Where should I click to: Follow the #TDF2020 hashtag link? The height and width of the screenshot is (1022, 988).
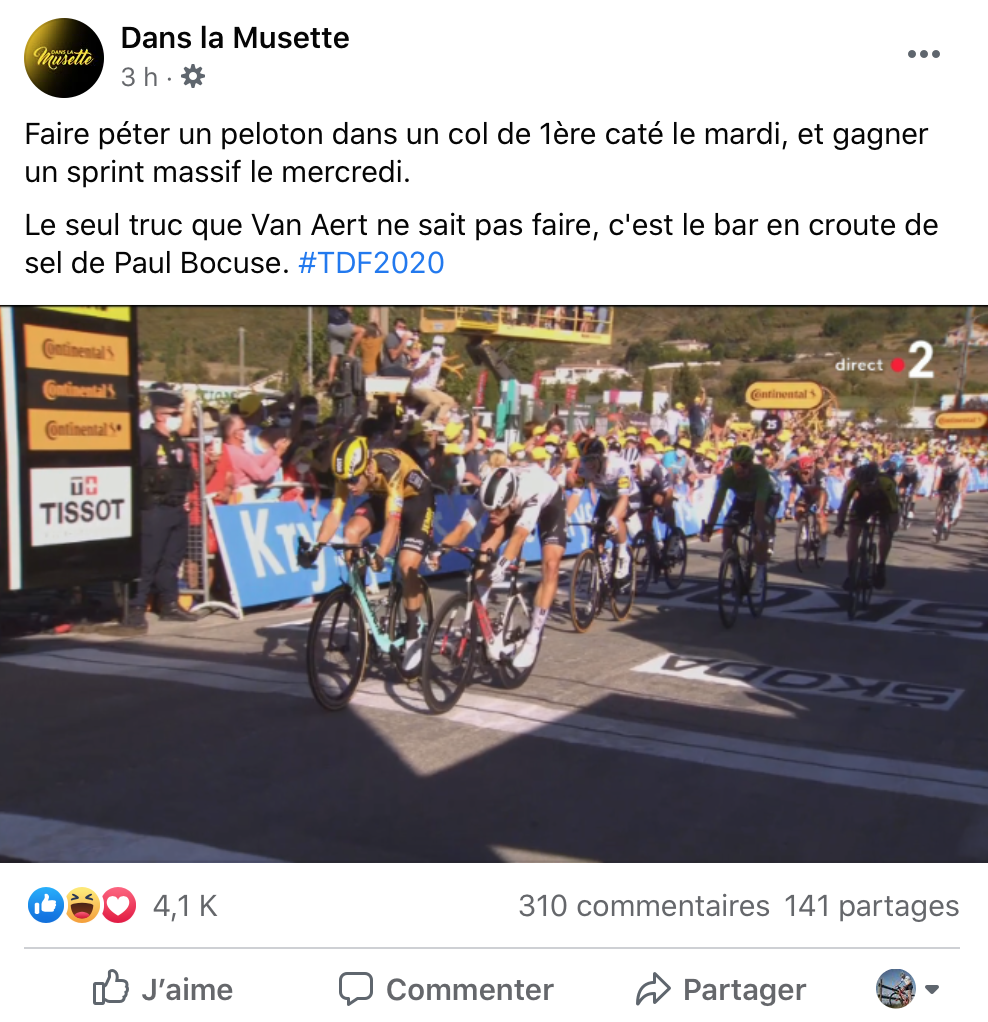371,263
